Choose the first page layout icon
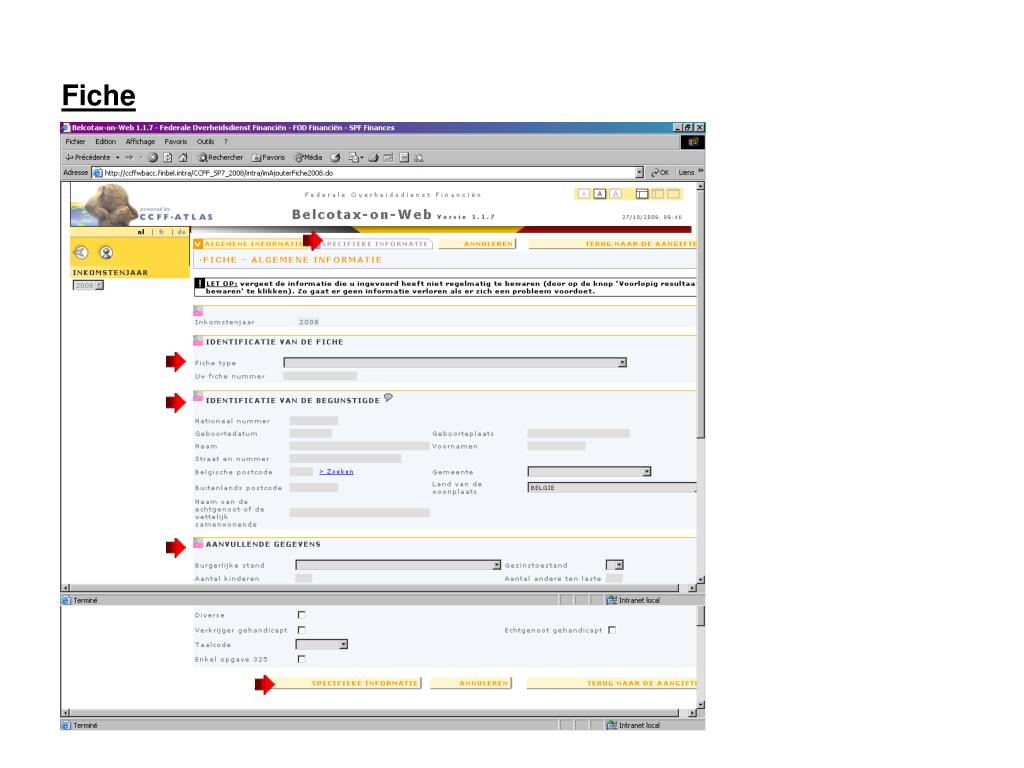This screenshot has width=1024, height=768. (x=642, y=194)
